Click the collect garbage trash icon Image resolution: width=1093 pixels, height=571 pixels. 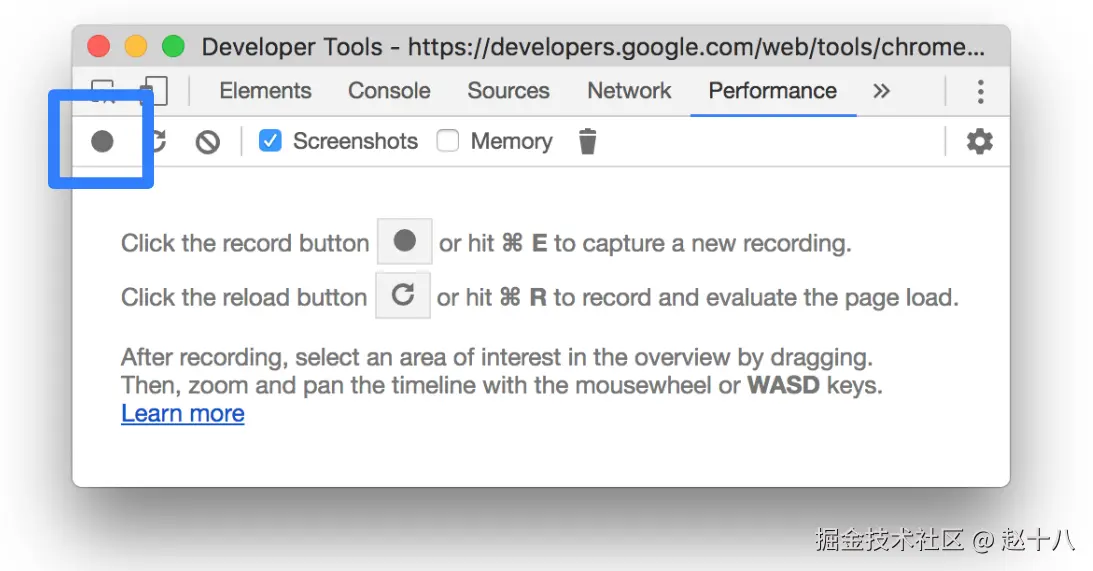click(588, 142)
